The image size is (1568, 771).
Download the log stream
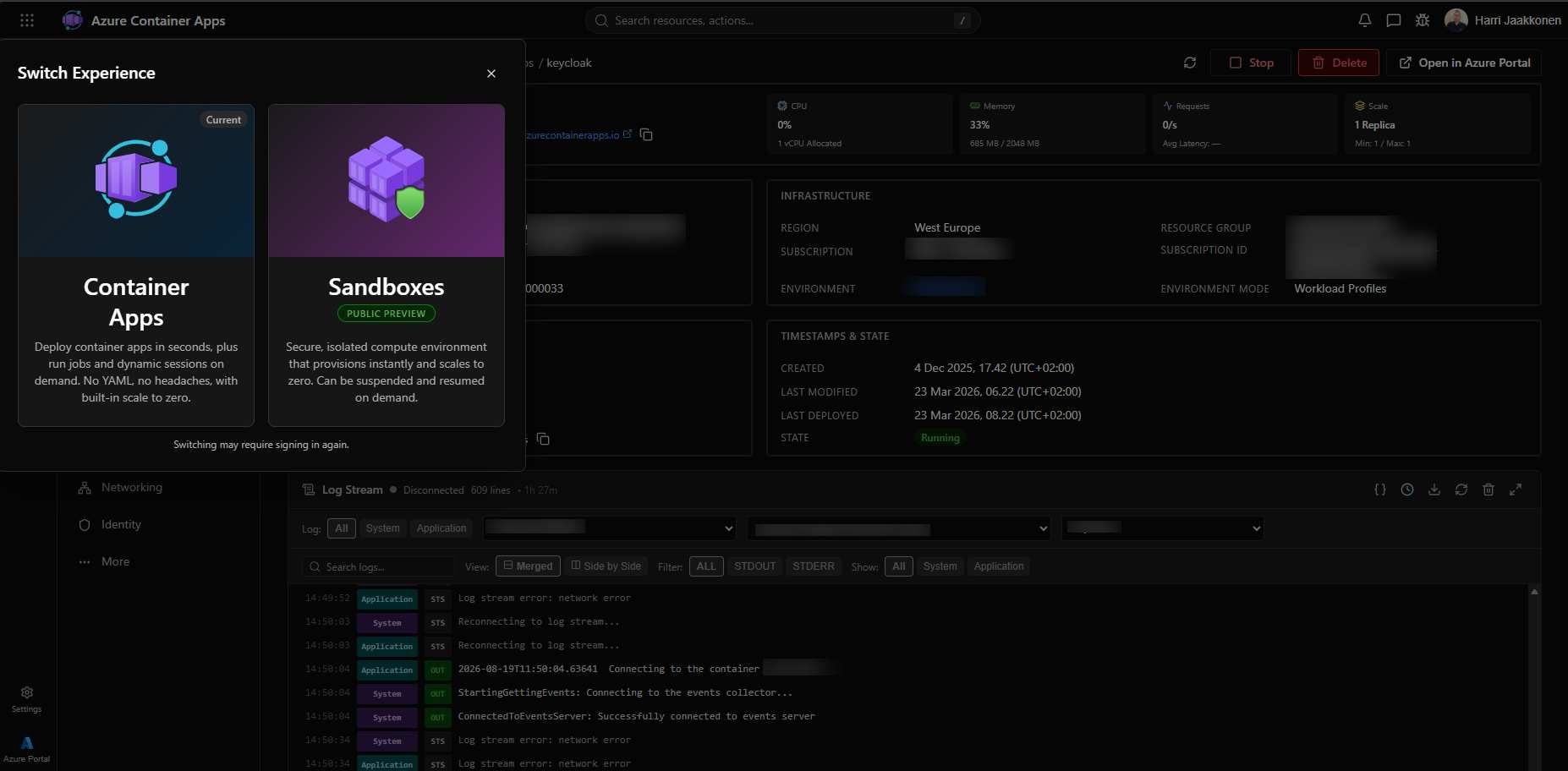[x=1434, y=489]
